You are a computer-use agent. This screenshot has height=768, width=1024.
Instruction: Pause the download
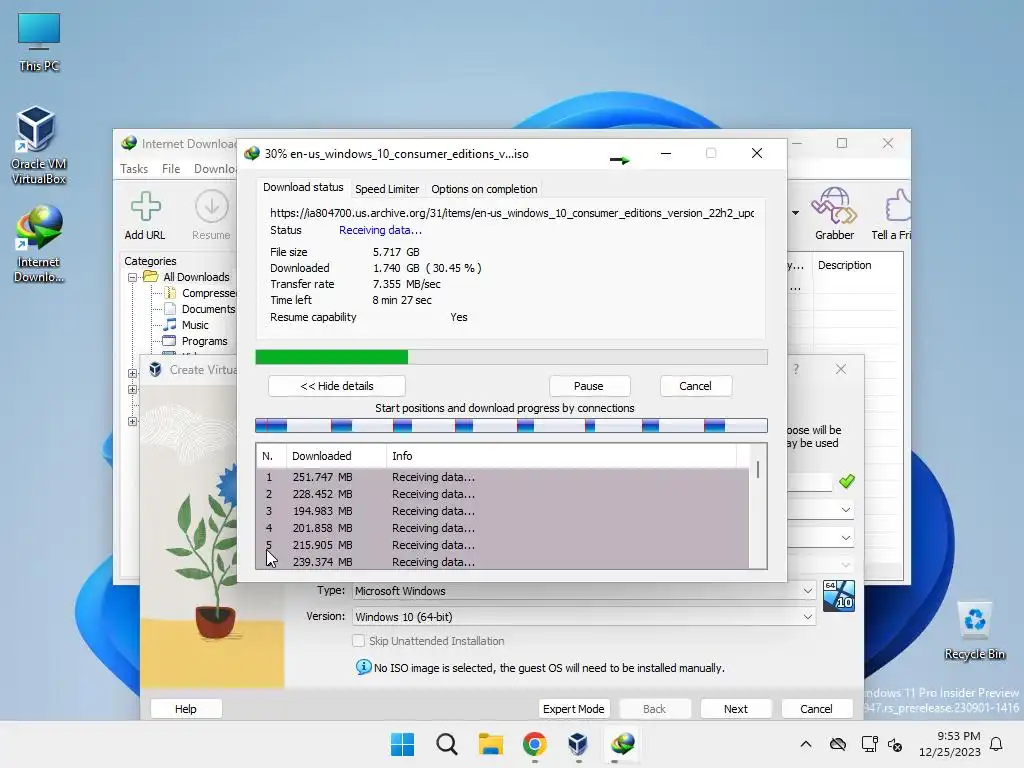pos(589,386)
